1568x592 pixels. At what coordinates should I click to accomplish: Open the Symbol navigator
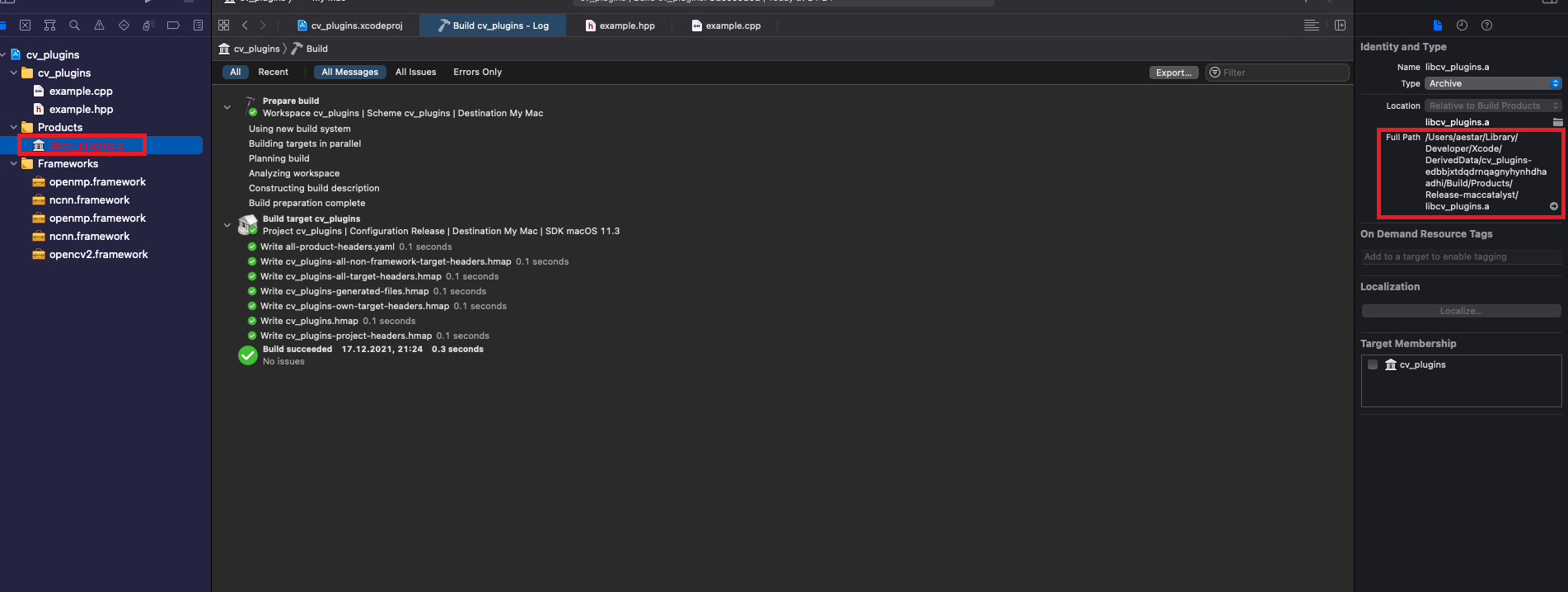[49, 26]
